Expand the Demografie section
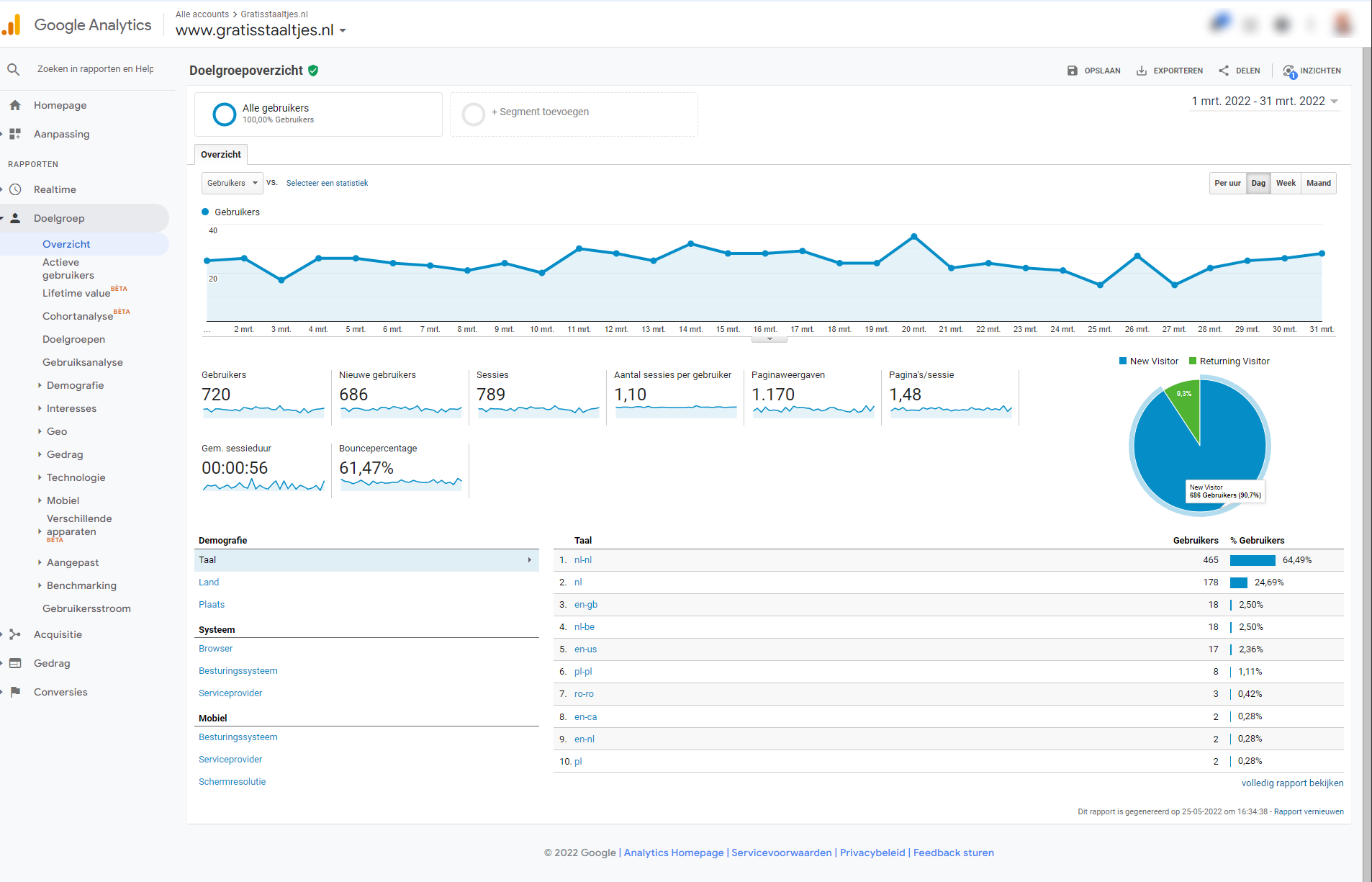1372x882 pixels. point(40,385)
